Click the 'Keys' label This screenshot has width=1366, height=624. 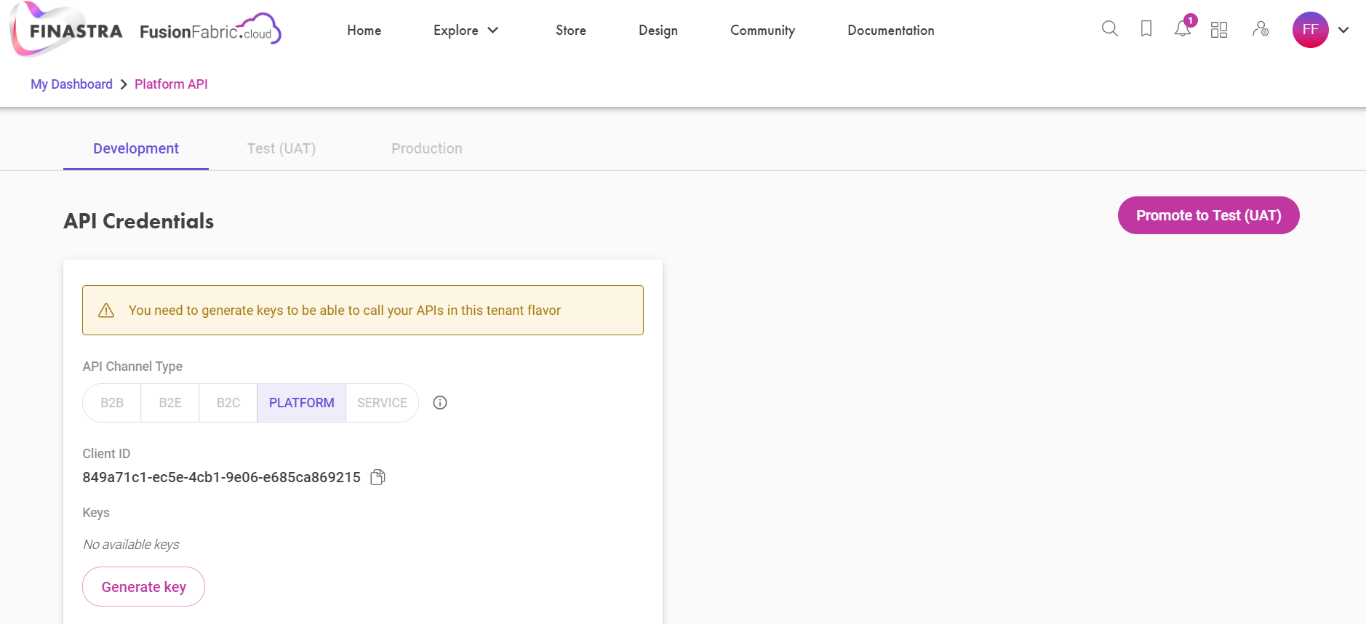click(x=96, y=512)
